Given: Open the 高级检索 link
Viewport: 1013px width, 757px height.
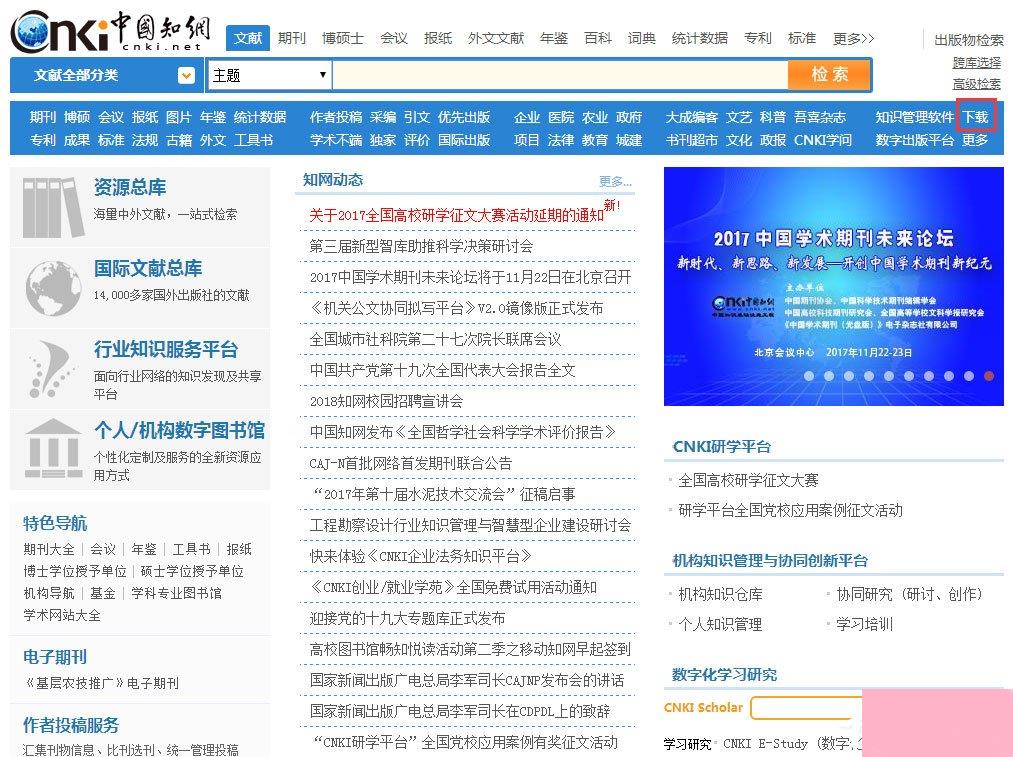Looking at the screenshot, I should (x=976, y=84).
